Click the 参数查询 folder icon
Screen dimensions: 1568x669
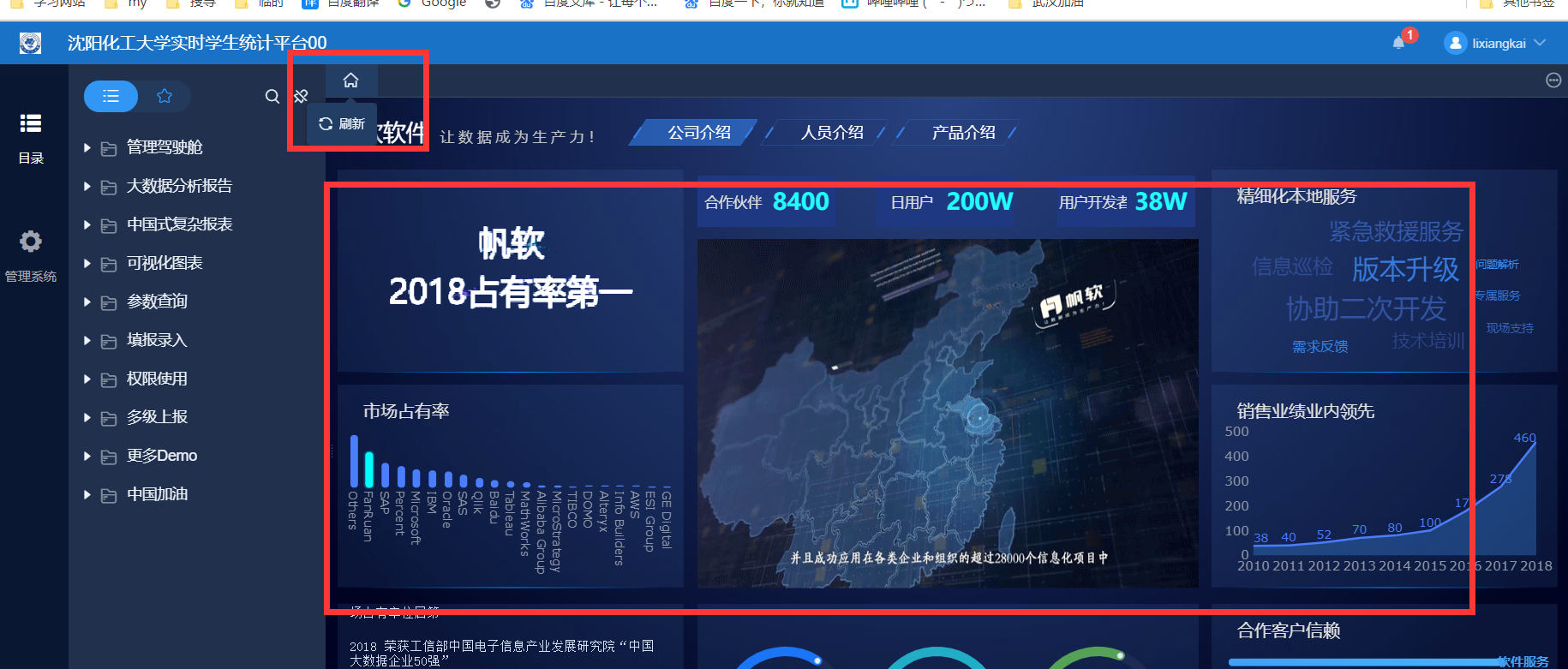(x=109, y=303)
